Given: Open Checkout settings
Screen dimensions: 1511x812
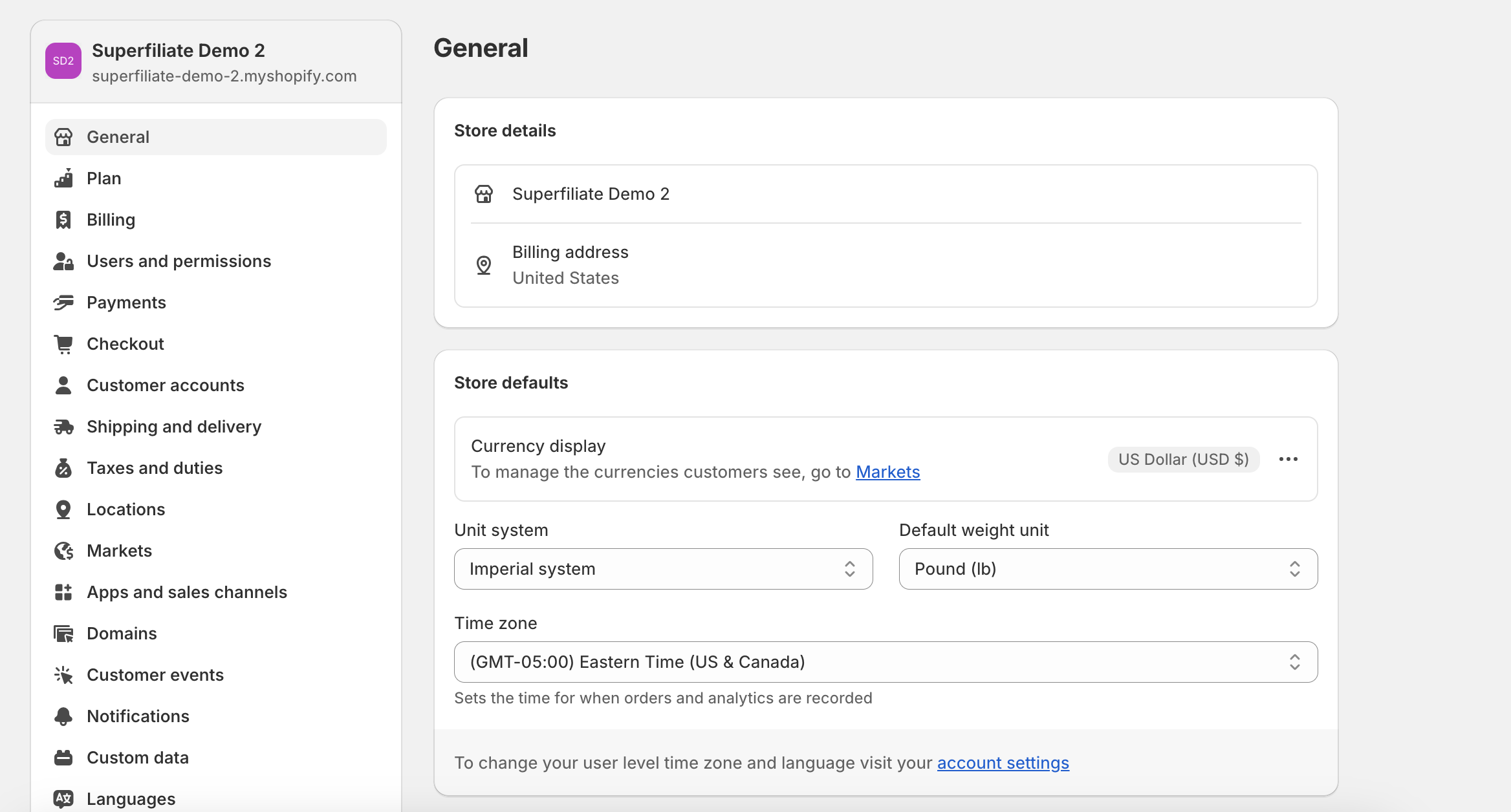Looking at the screenshot, I should click(x=216, y=344).
